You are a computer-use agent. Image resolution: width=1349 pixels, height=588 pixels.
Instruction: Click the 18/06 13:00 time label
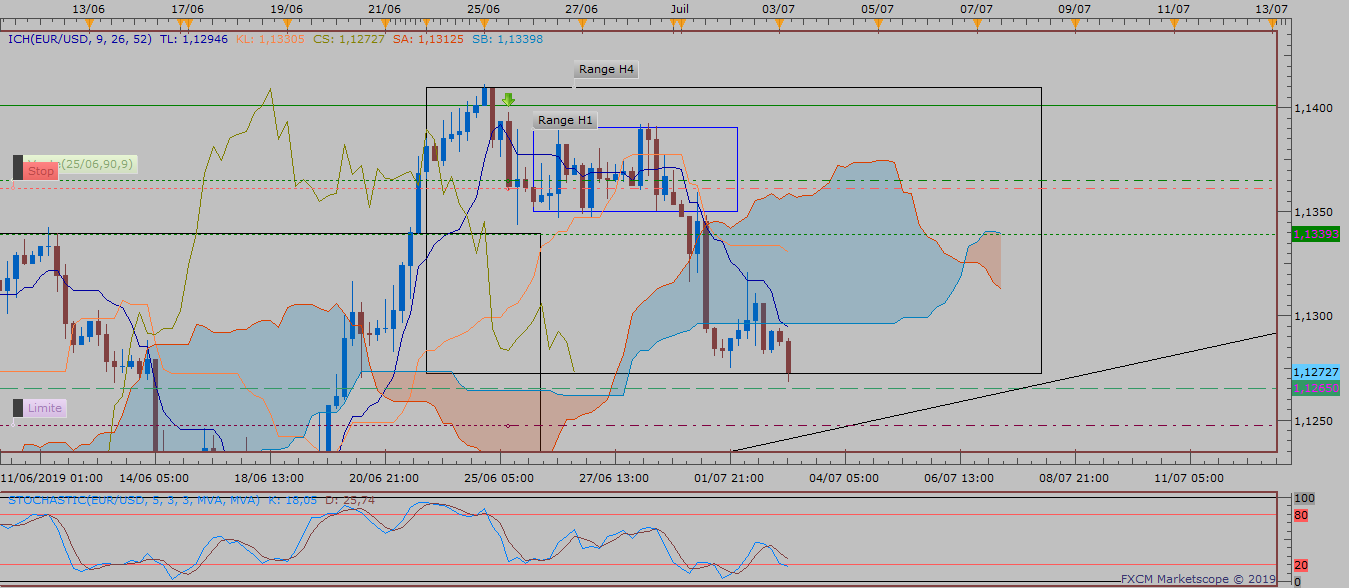(268, 478)
